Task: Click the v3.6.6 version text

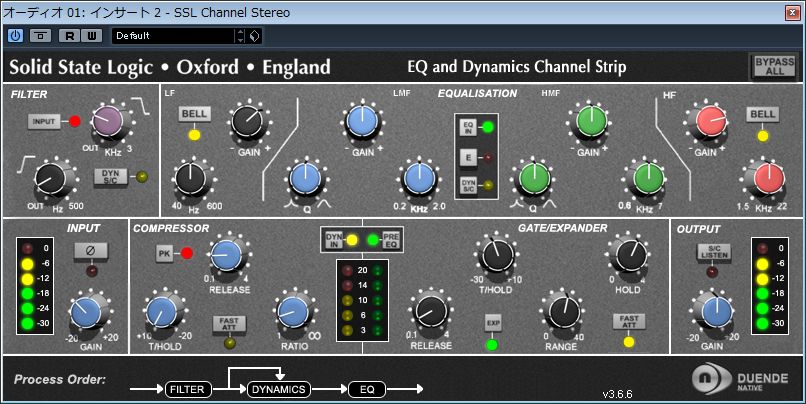Action: tap(617, 394)
